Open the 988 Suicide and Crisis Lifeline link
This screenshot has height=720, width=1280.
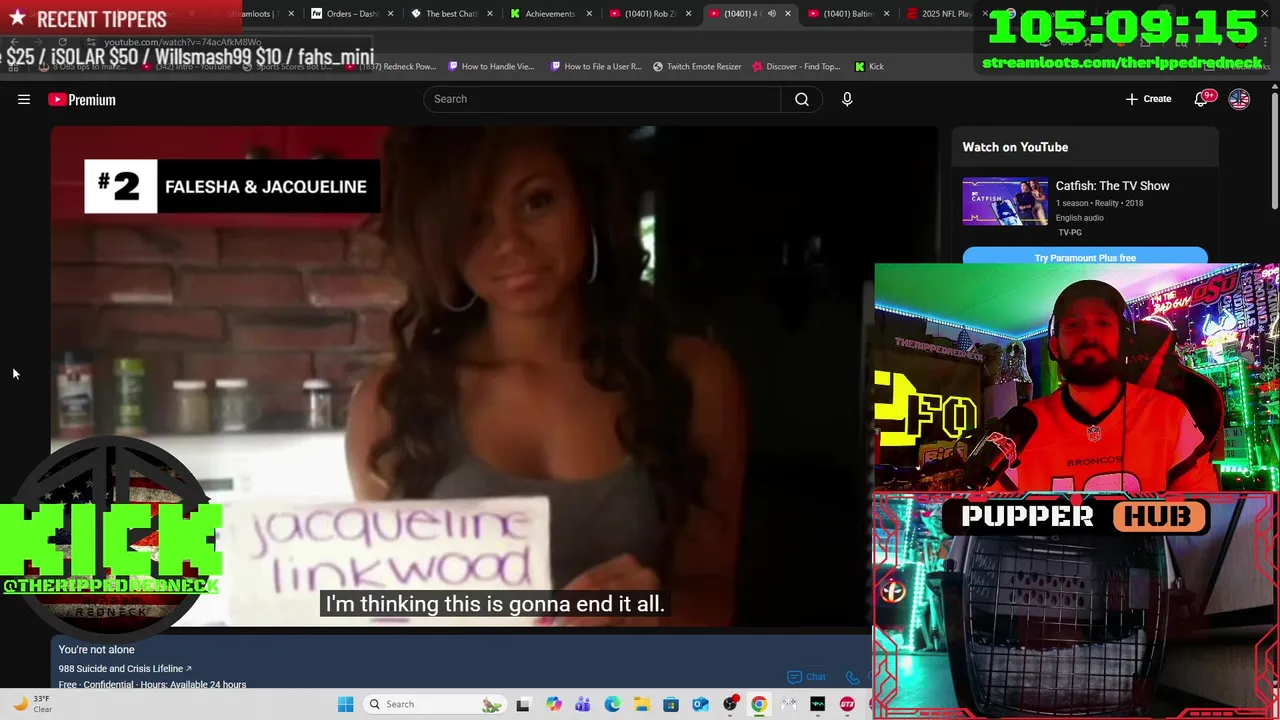click(125, 668)
